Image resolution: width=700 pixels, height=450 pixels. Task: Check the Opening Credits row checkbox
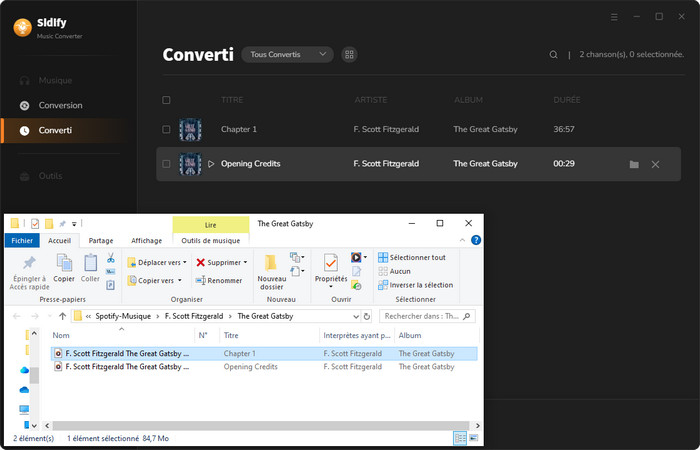[x=166, y=164]
